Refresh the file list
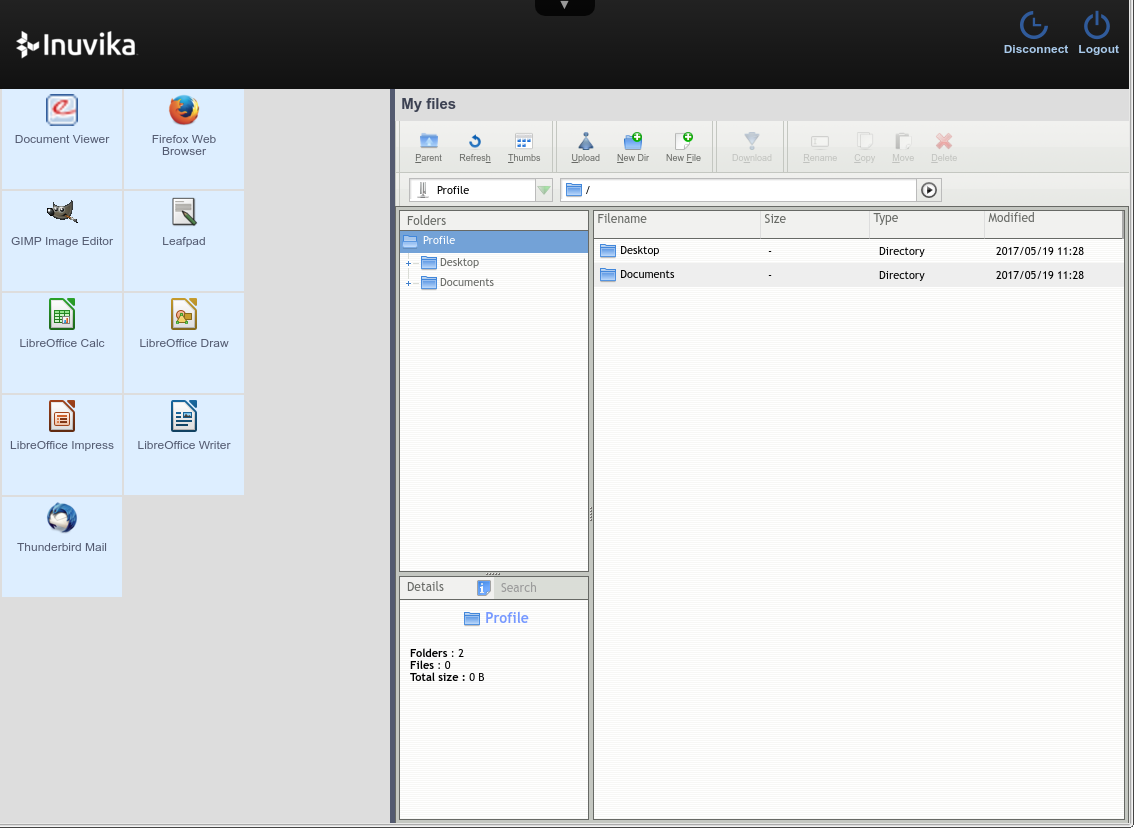 475,147
